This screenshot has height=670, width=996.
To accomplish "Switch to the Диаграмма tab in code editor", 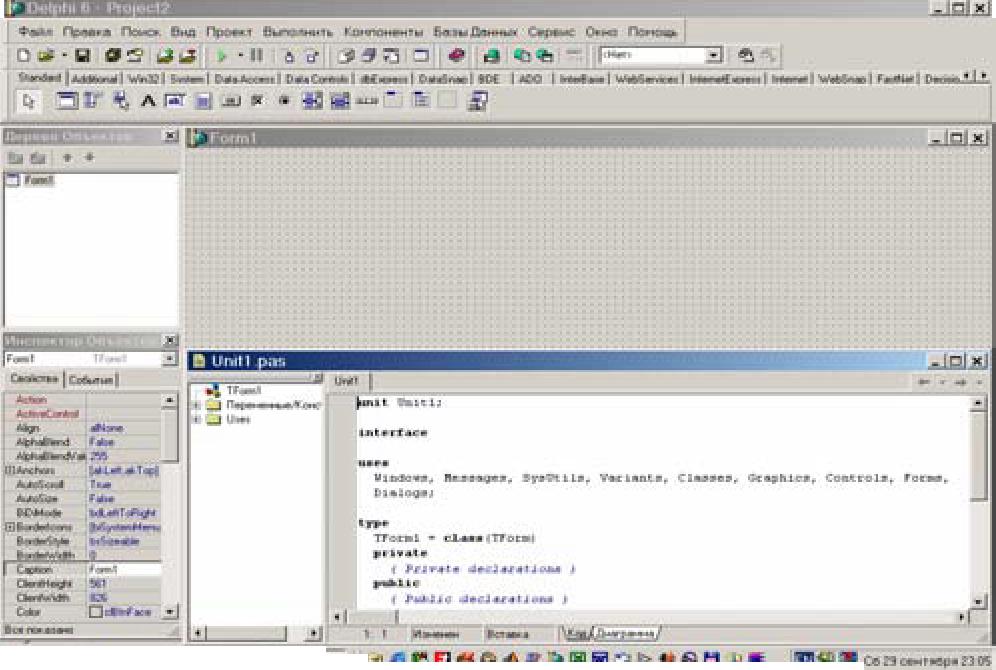I will tap(626, 633).
